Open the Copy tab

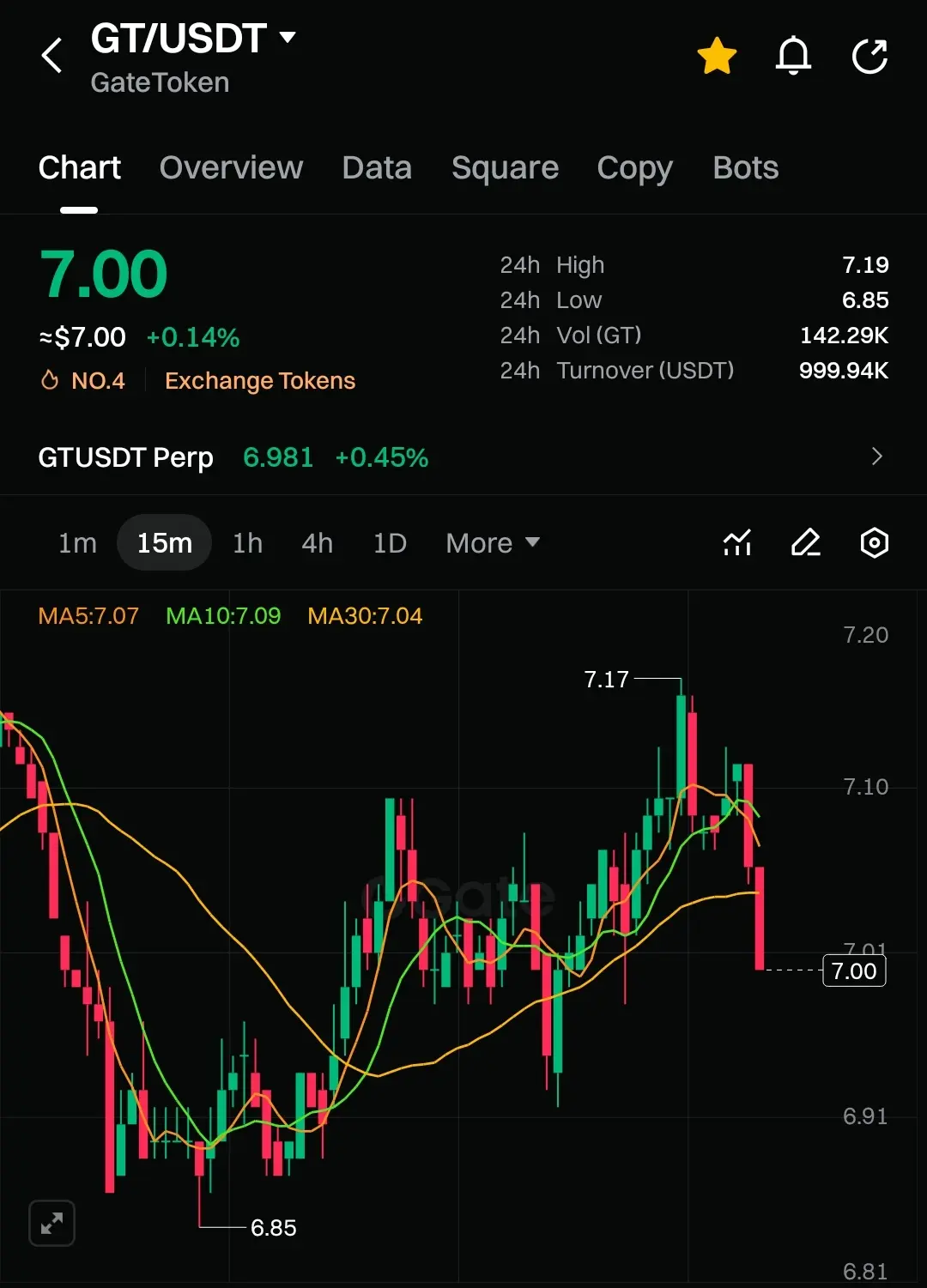coord(634,168)
